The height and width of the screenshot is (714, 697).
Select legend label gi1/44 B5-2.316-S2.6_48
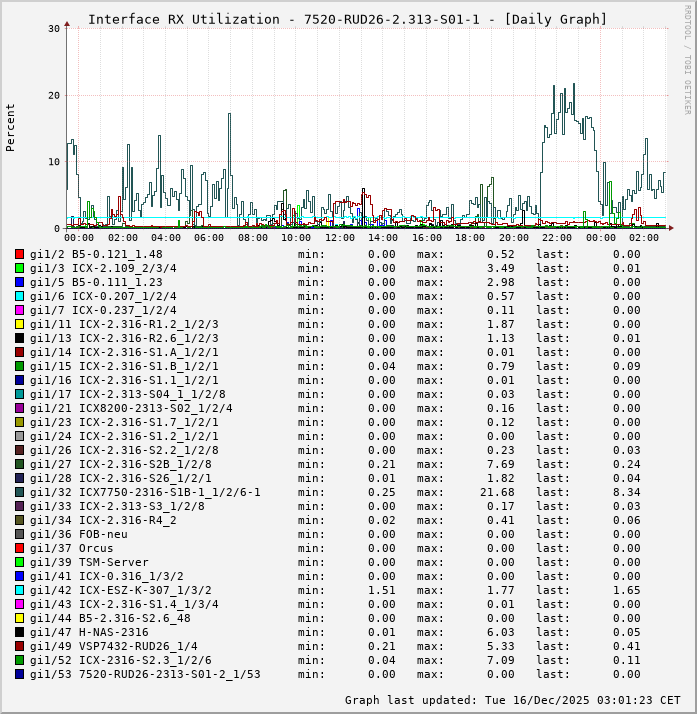tap(110, 618)
